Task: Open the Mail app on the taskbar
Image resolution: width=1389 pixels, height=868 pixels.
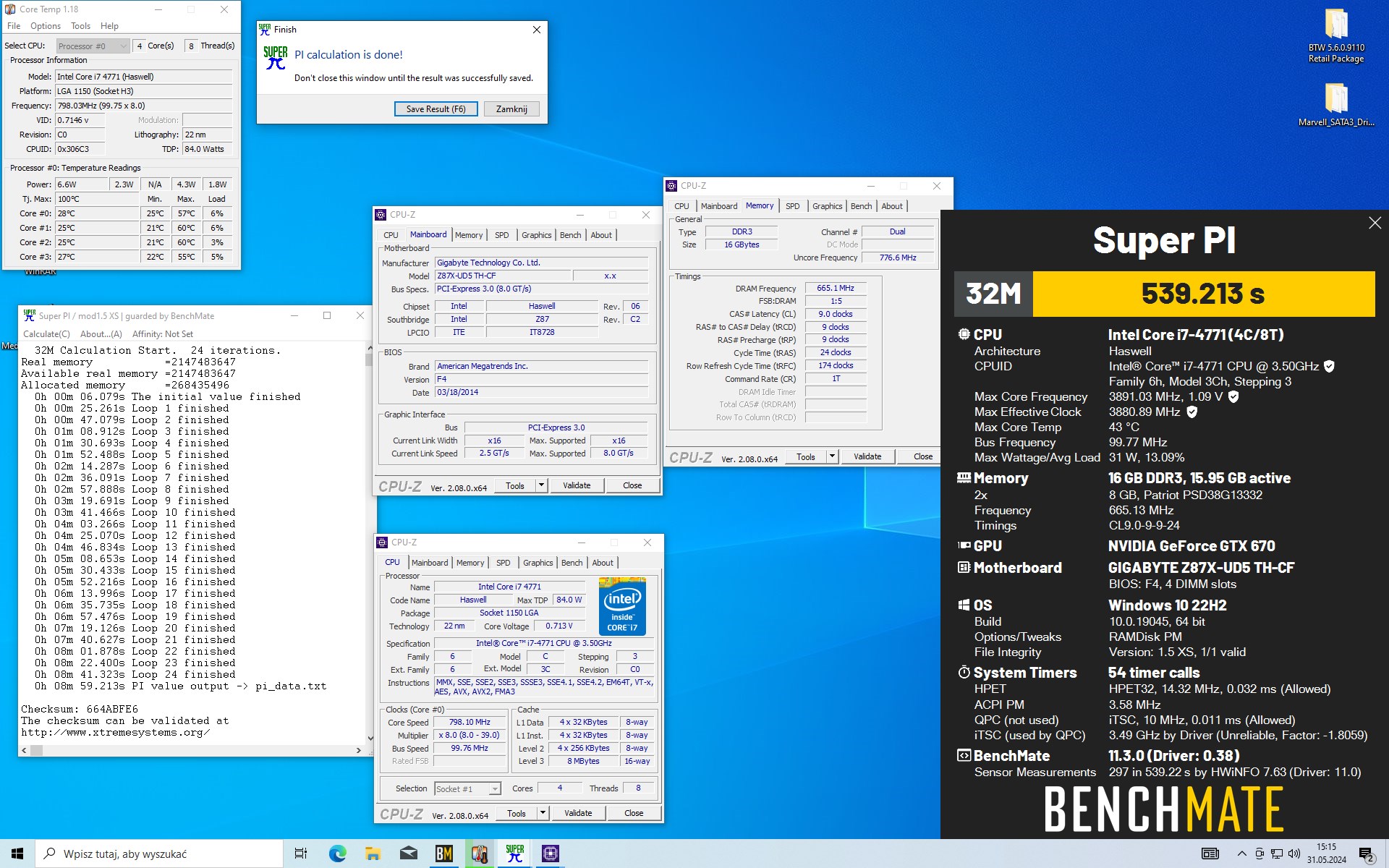Action: click(408, 854)
